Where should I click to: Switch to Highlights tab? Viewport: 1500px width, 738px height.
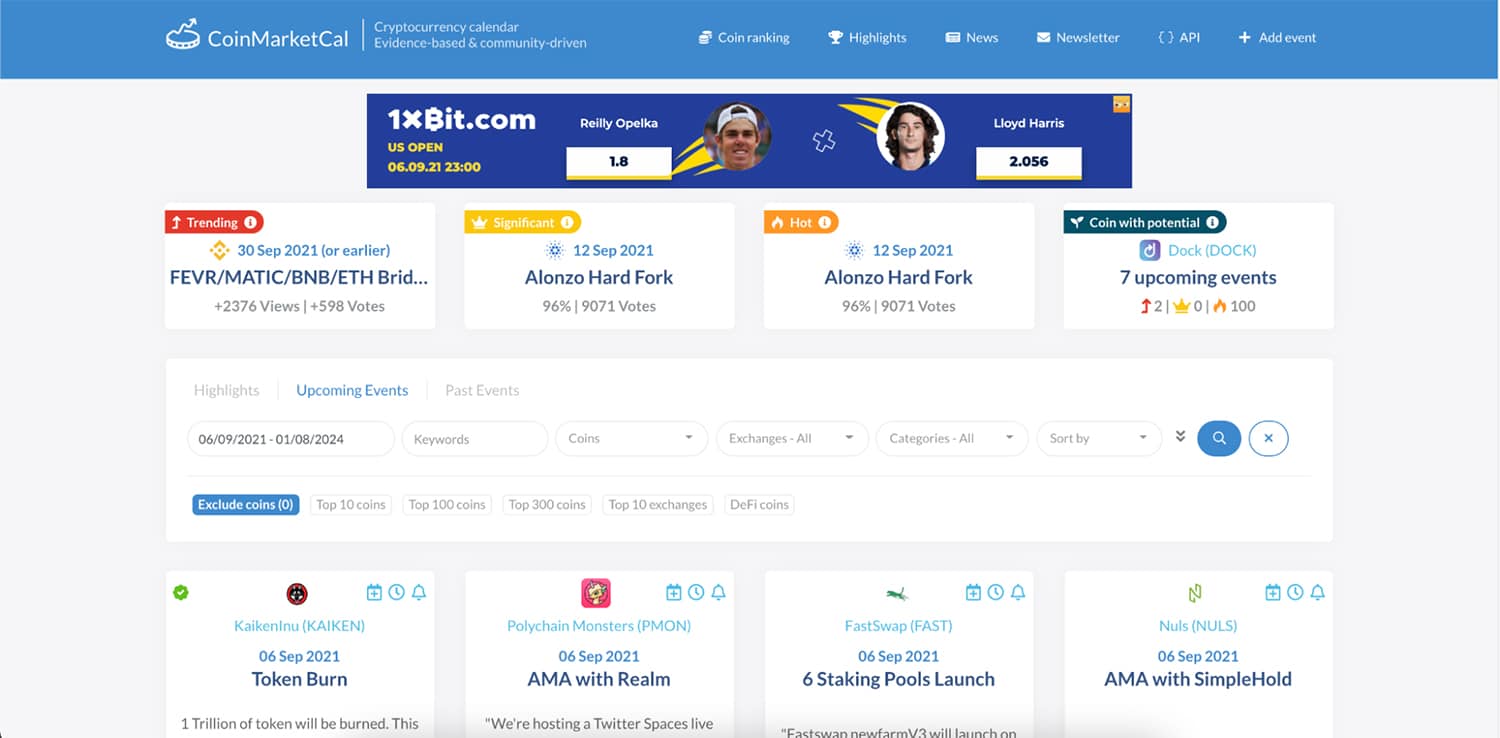(226, 390)
